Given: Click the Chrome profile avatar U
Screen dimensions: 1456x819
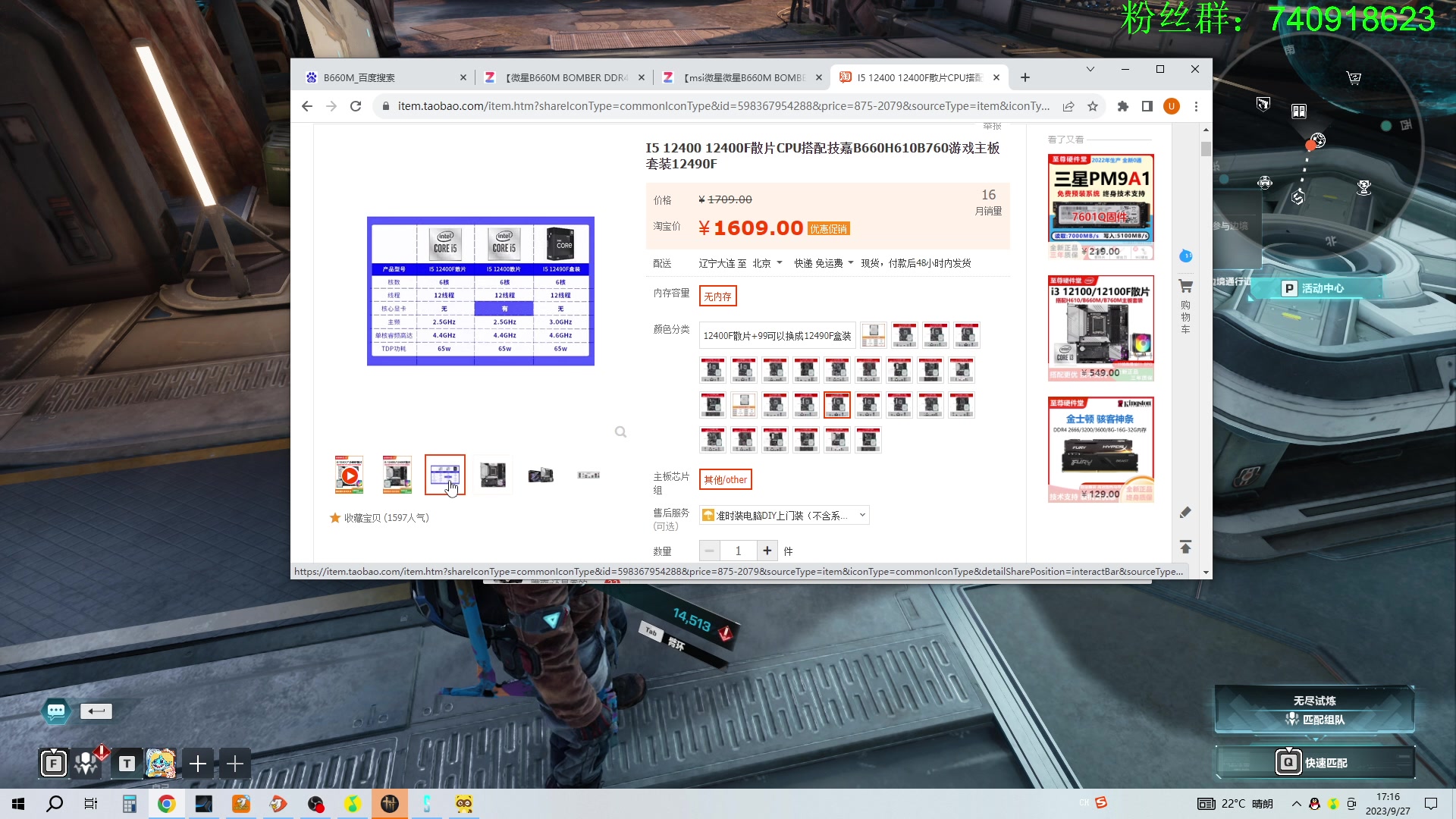Looking at the screenshot, I should [1172, 106].
